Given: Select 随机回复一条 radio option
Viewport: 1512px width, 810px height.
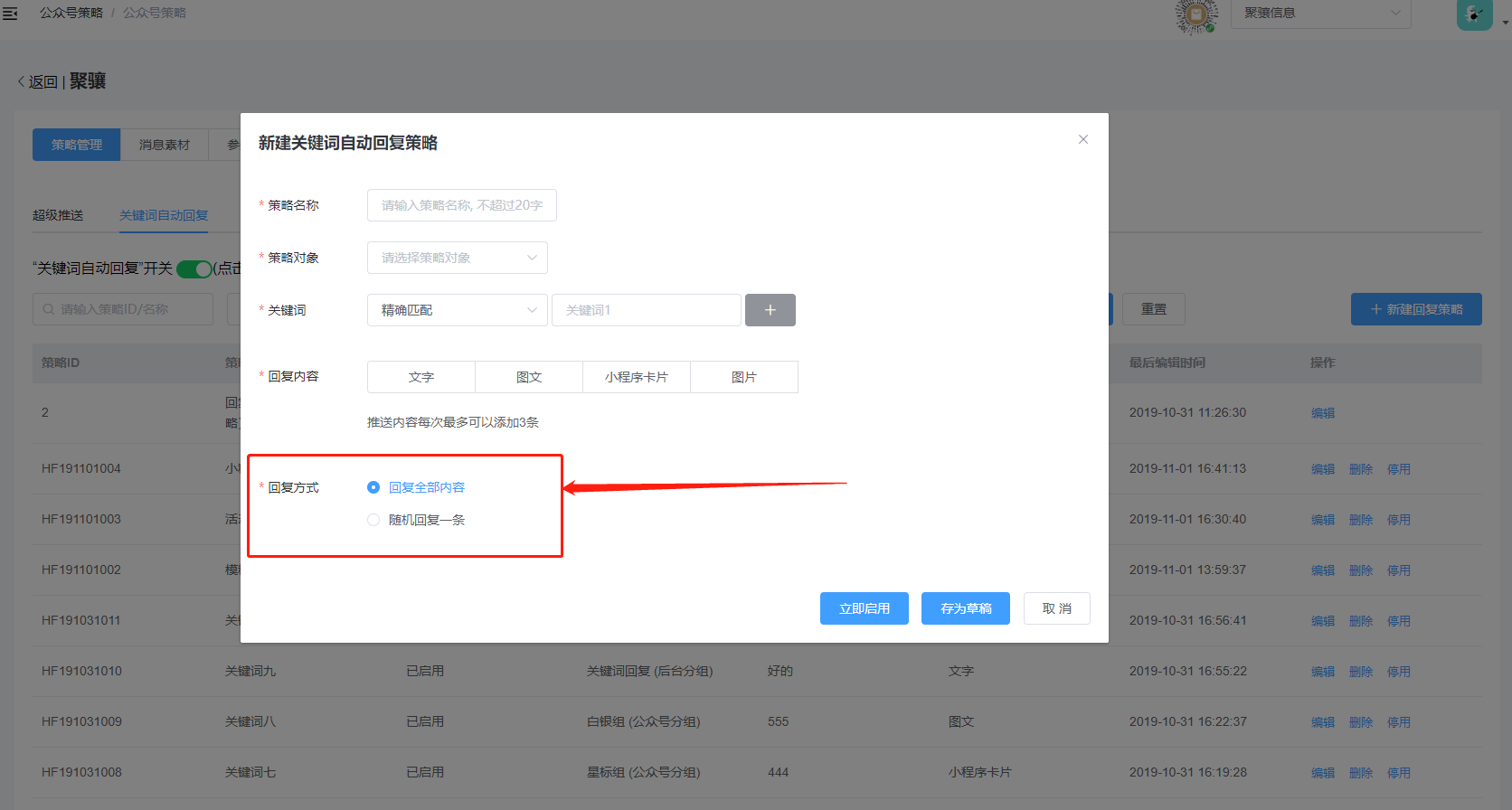Looking at the screenshot, I should pos(373,520).
